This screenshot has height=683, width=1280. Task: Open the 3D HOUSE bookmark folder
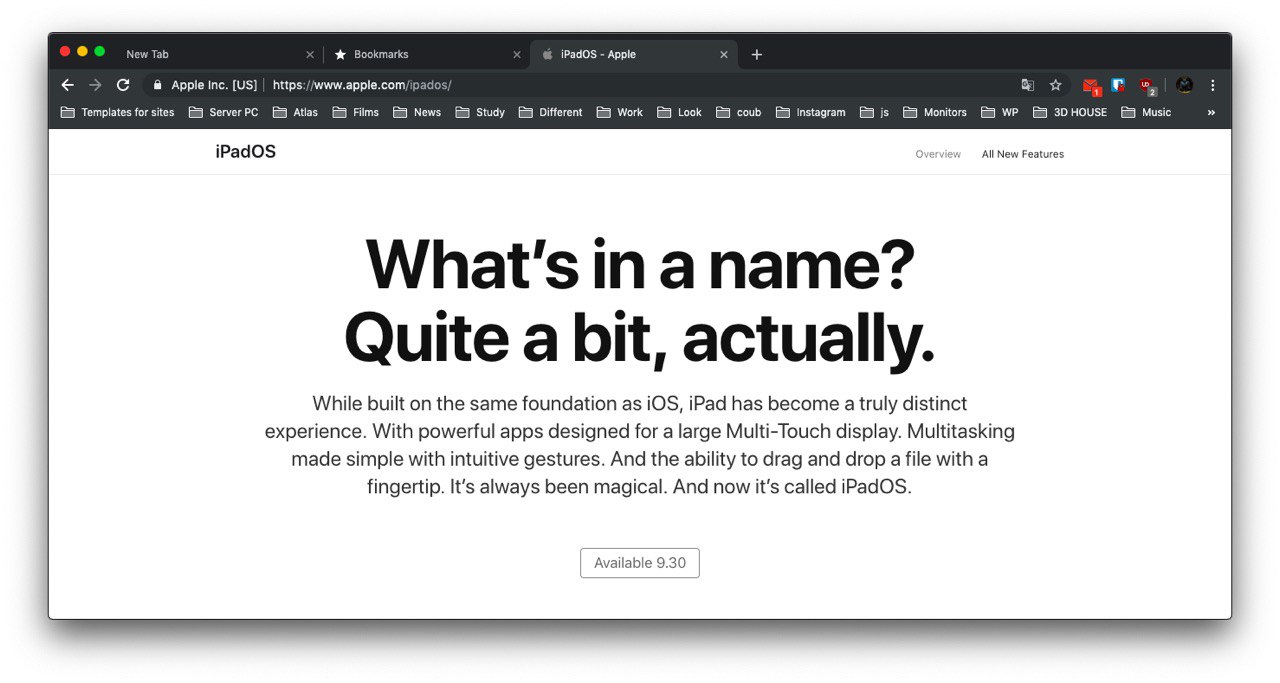[x=1070, y=112]
